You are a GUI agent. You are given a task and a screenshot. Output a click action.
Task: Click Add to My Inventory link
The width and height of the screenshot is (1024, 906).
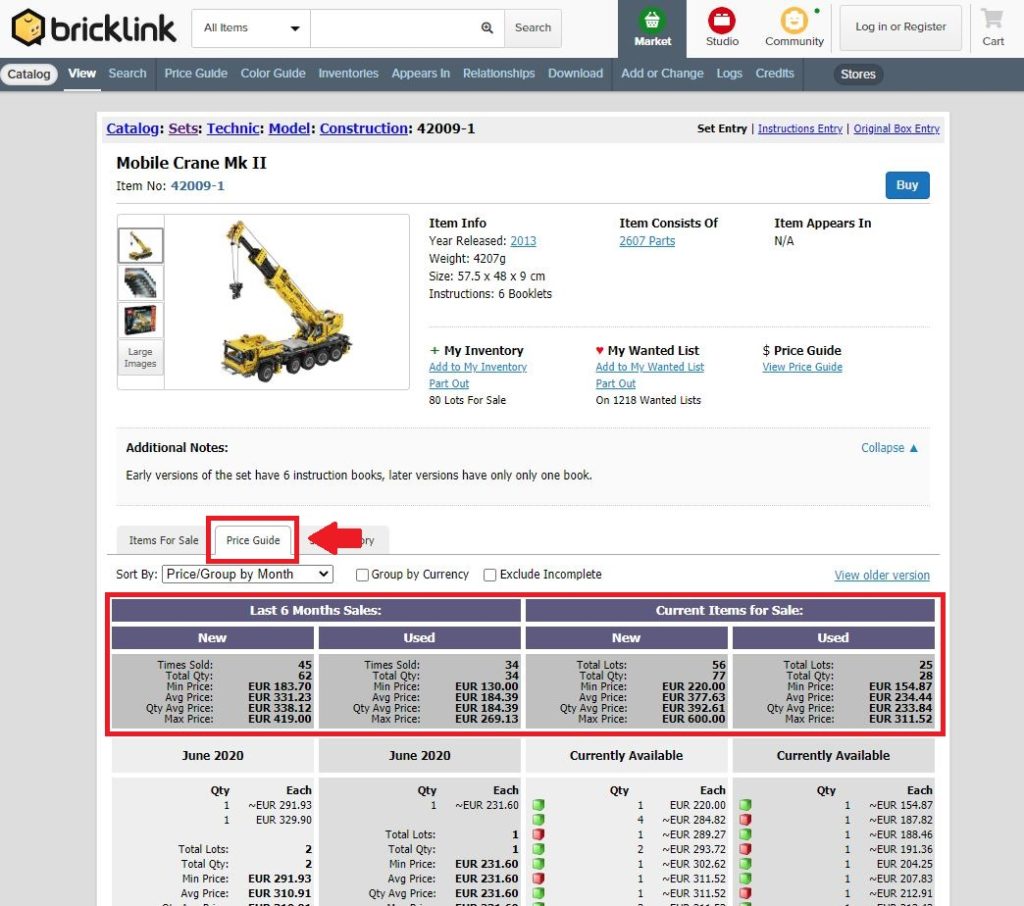point(477,367)
